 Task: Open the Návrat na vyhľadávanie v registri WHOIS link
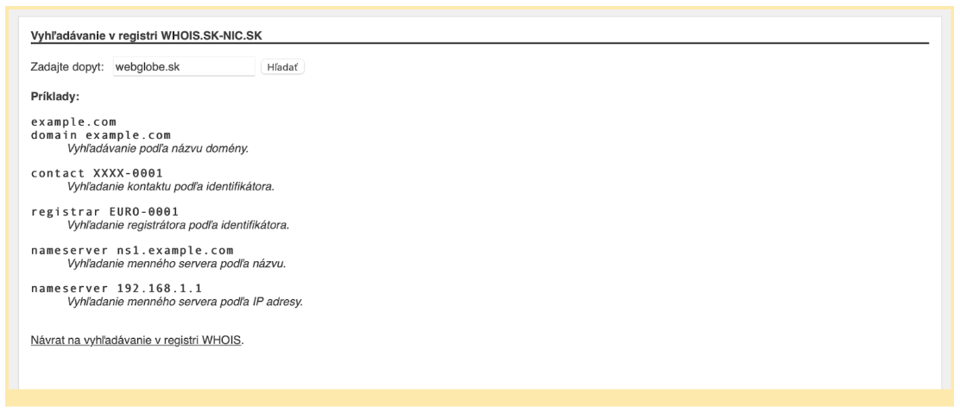click(x=137, y=340)
